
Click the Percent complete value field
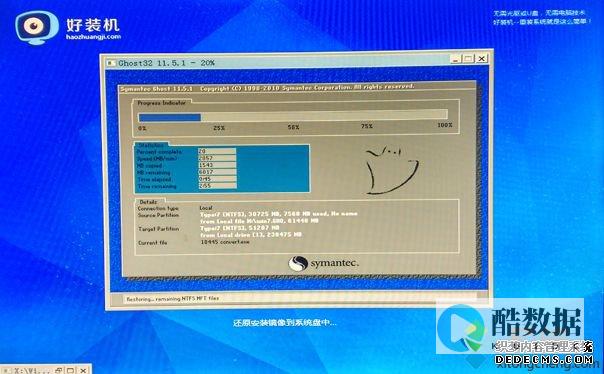217,151
